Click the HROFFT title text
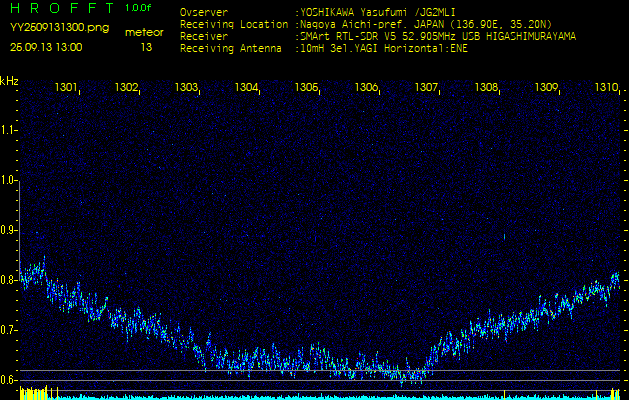 tap(58, 9)
